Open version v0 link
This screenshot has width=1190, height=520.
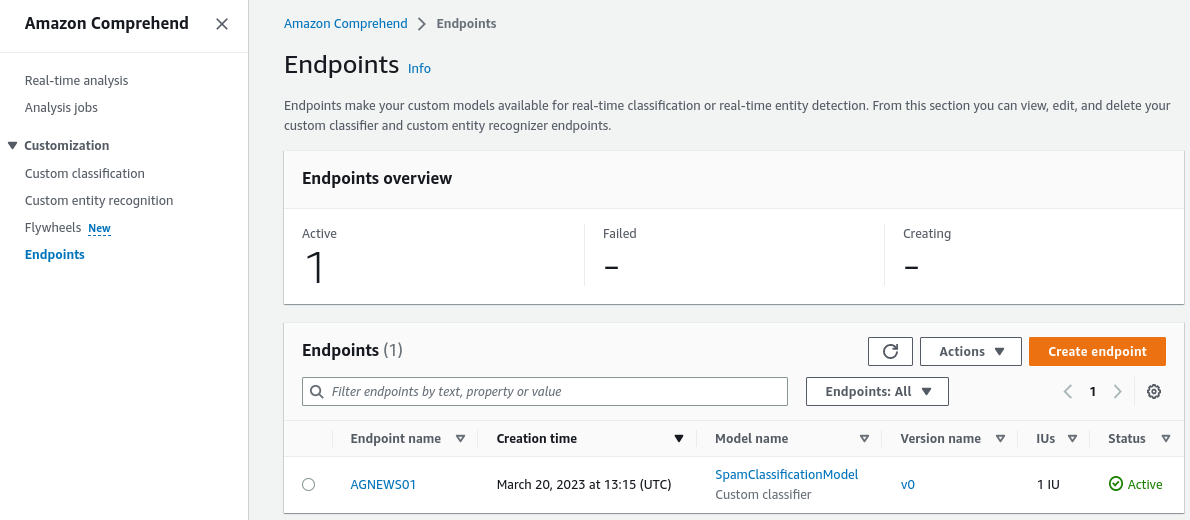908,484
